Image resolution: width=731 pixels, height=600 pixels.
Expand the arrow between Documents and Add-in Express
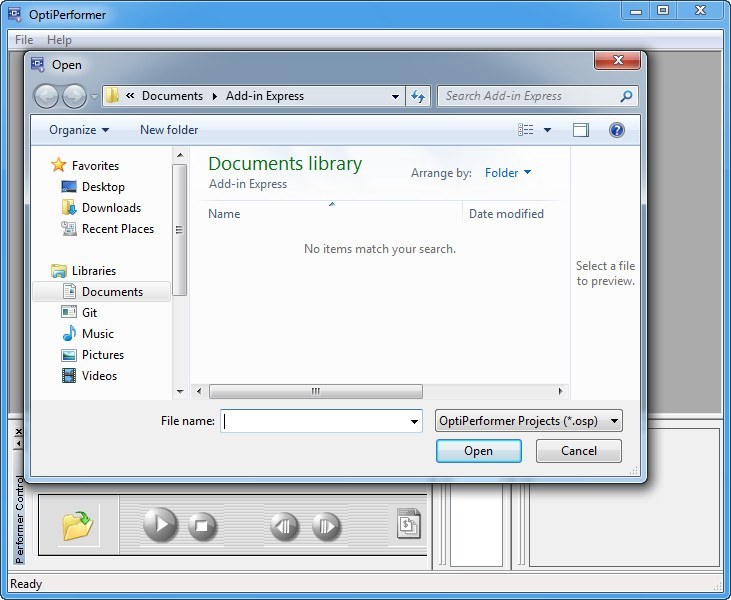[x=214, y=96]
